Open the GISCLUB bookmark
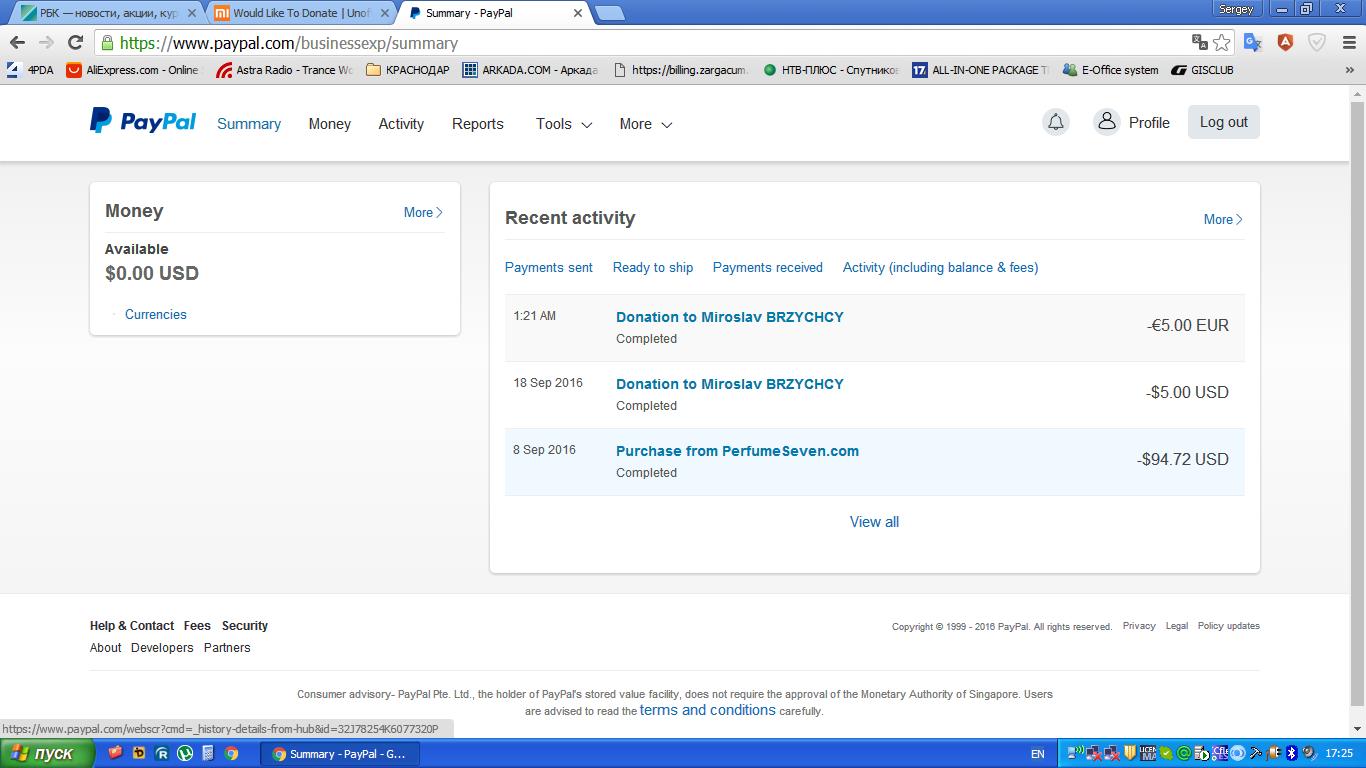The height and width of the screenshot is (768, 1366). pos(1203,70)
